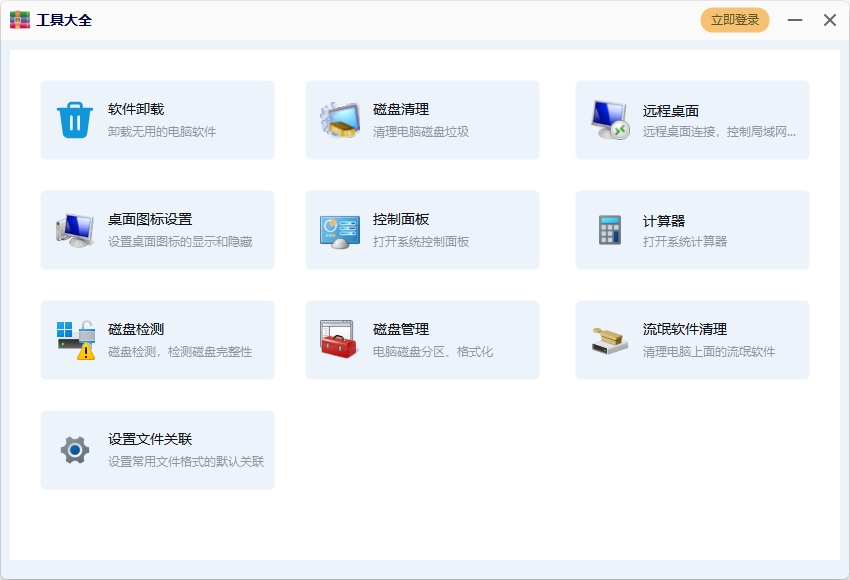Open the 控制面板 control panel icon
850x580 pixels.
[x=338, y=228]
